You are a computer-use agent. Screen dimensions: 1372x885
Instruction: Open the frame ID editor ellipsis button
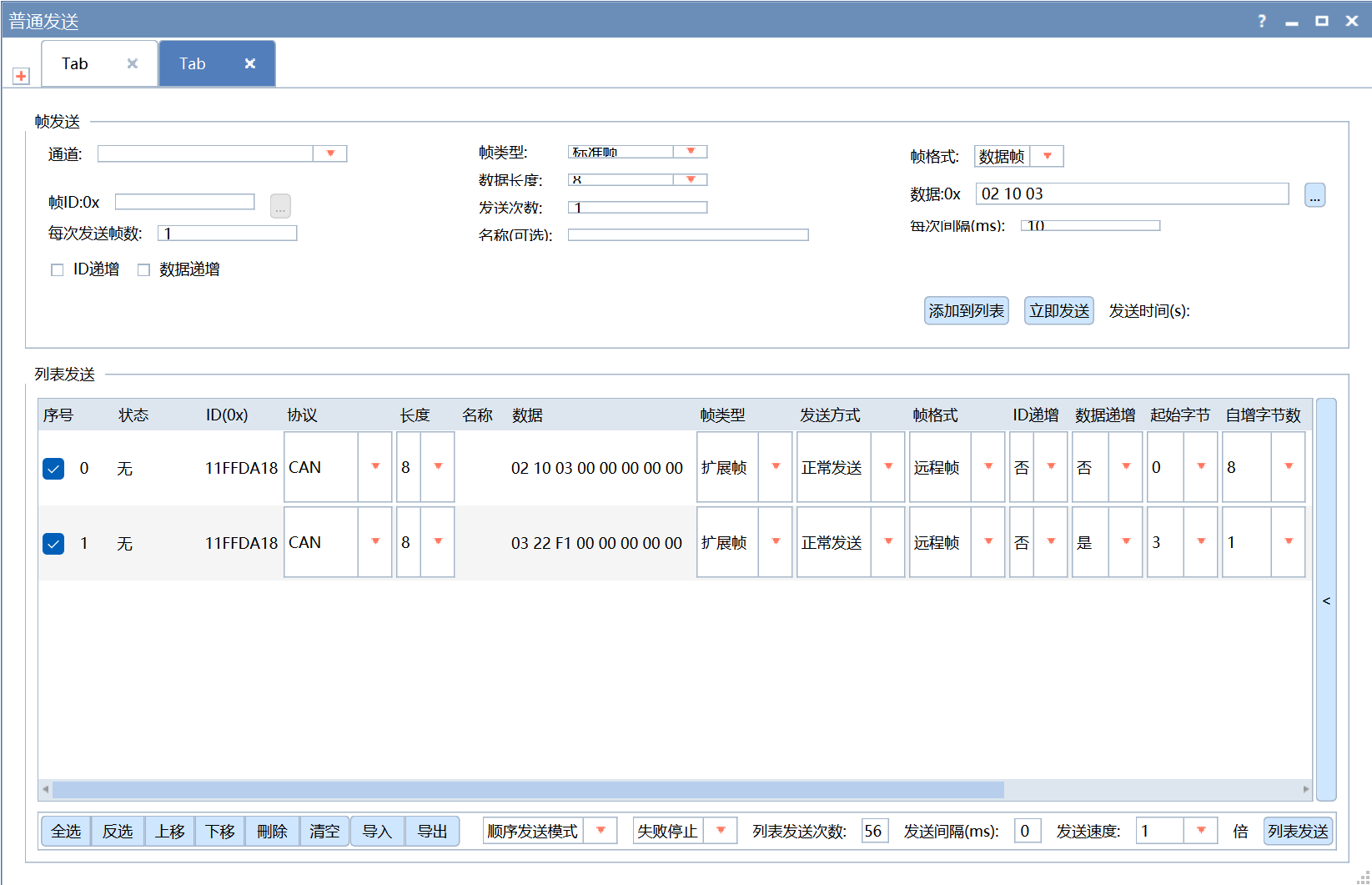pos(280,206)
